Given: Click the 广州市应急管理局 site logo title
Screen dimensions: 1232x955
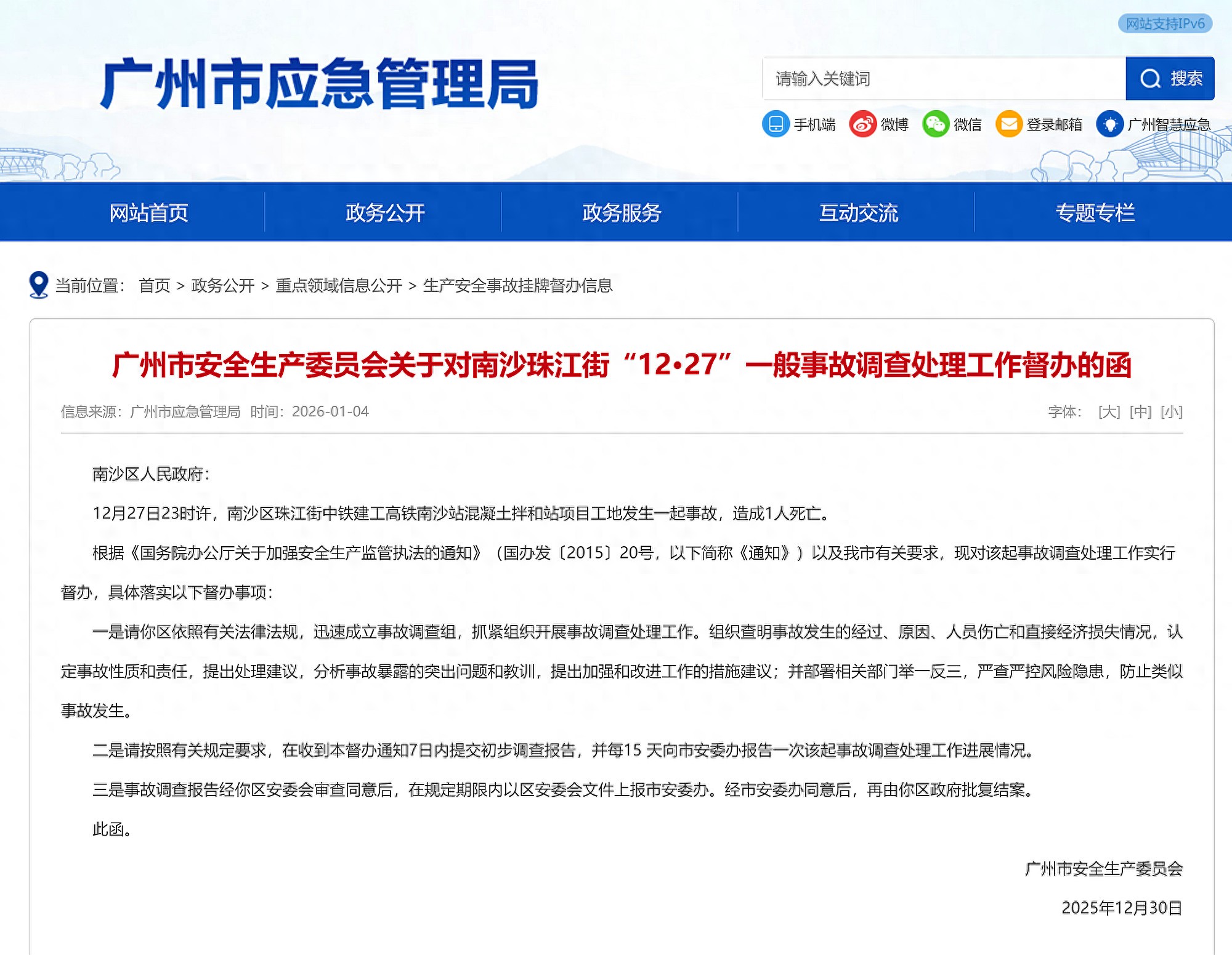Looking at the screenshot, I should 319,84.
